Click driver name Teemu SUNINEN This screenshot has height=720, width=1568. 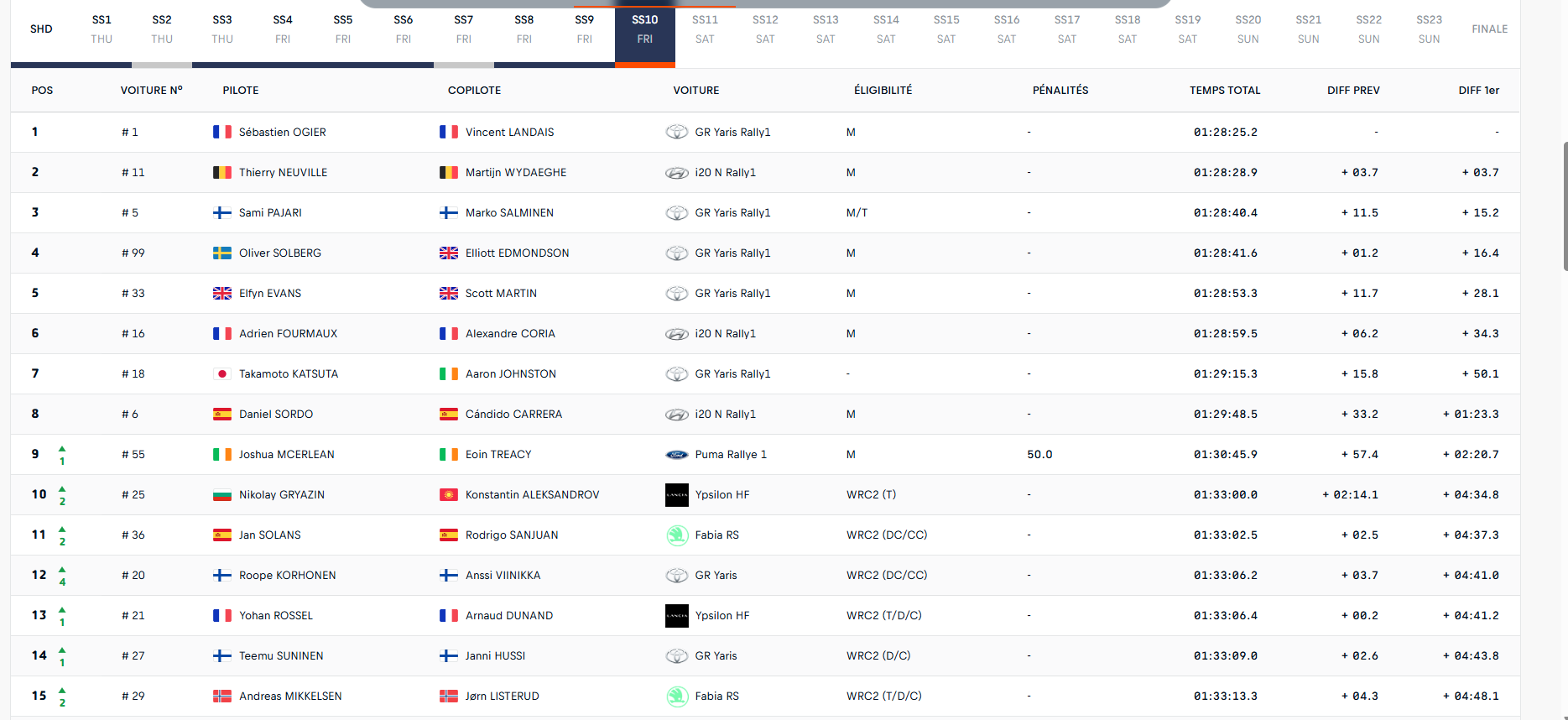pyautogui.click(x=281, y=656)
